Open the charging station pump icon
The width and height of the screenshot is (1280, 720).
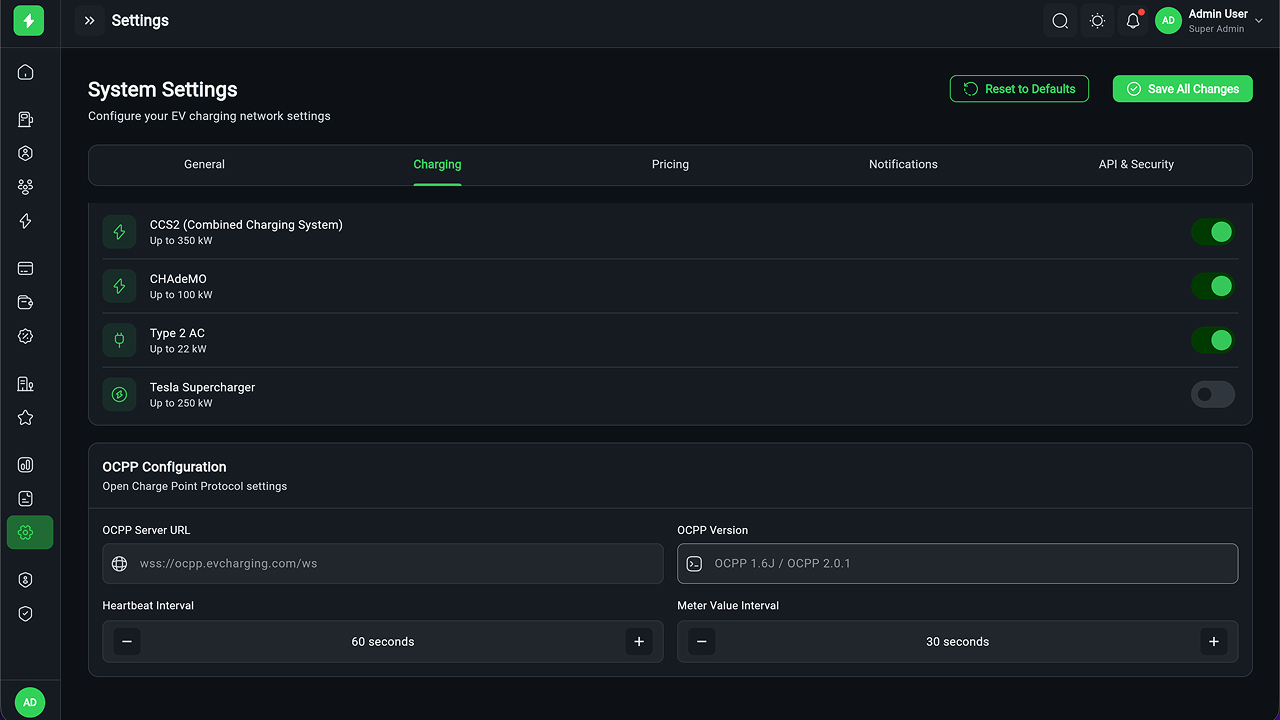coord(26,120)
